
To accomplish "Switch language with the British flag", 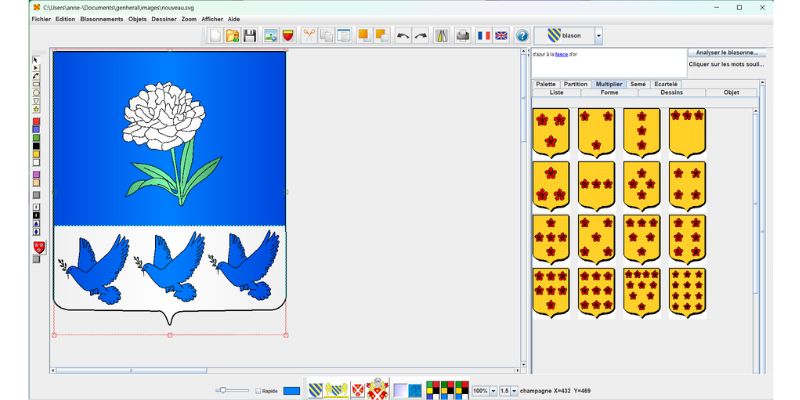I will click(501, 35).
